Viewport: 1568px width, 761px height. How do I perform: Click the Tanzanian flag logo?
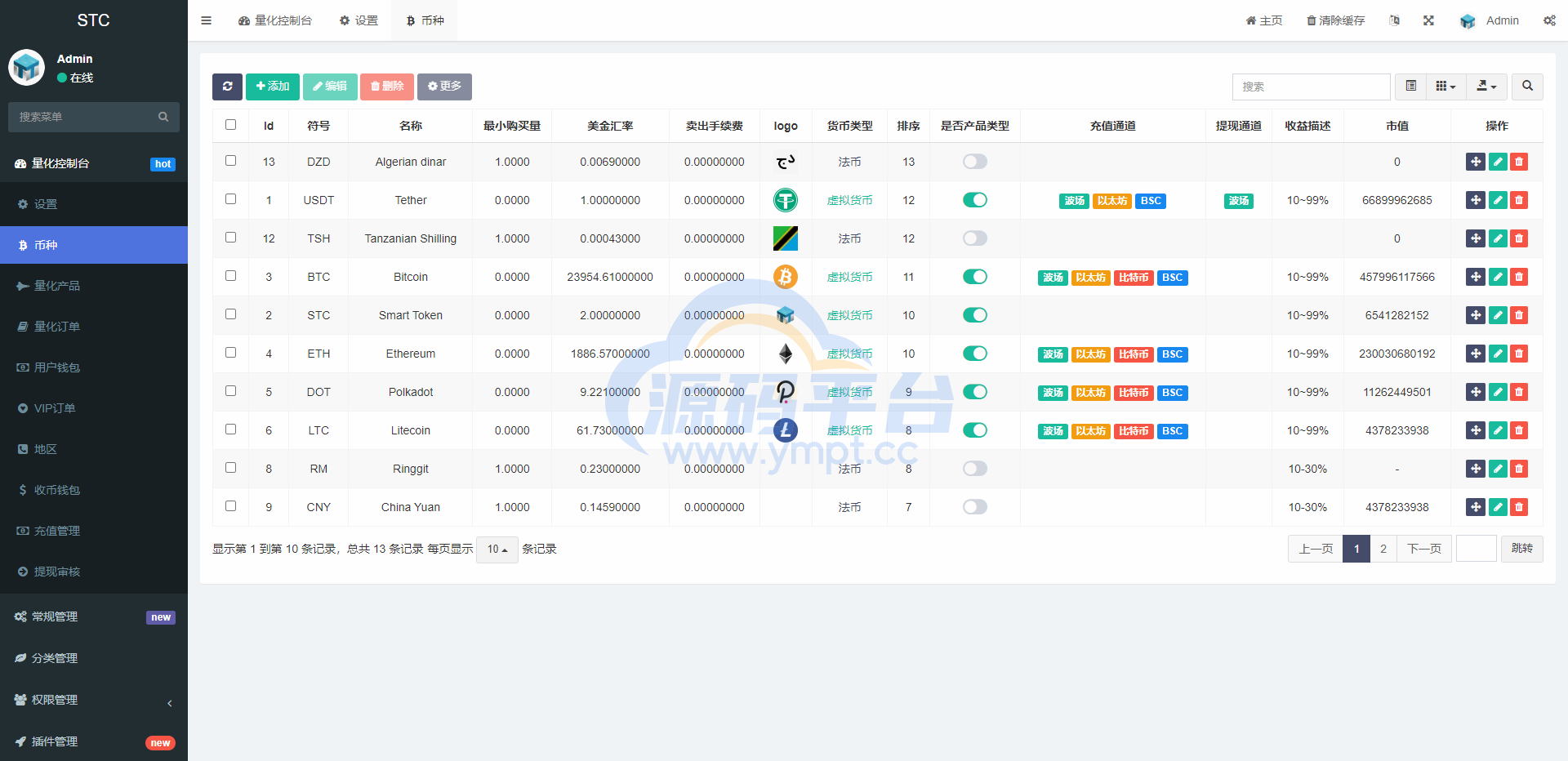[x=786, y=238]
